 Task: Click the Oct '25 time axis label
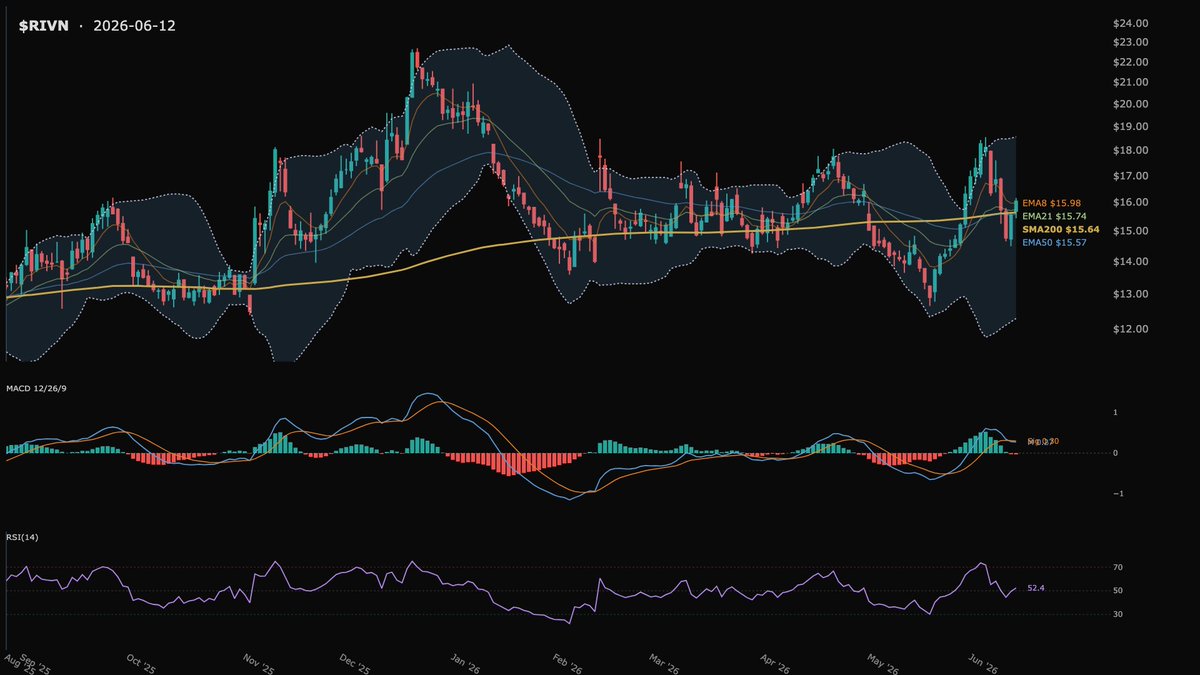tap(141, 664)
